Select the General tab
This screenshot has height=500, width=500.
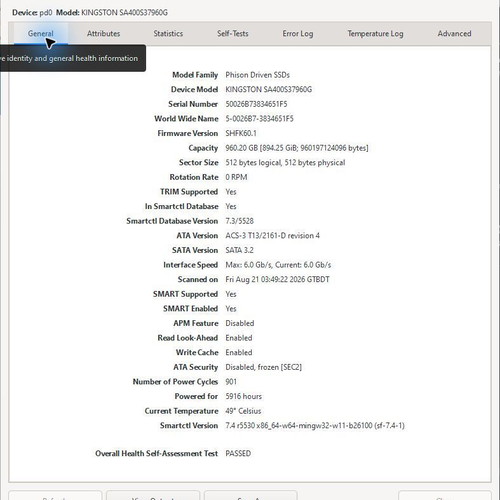[41, 34]
